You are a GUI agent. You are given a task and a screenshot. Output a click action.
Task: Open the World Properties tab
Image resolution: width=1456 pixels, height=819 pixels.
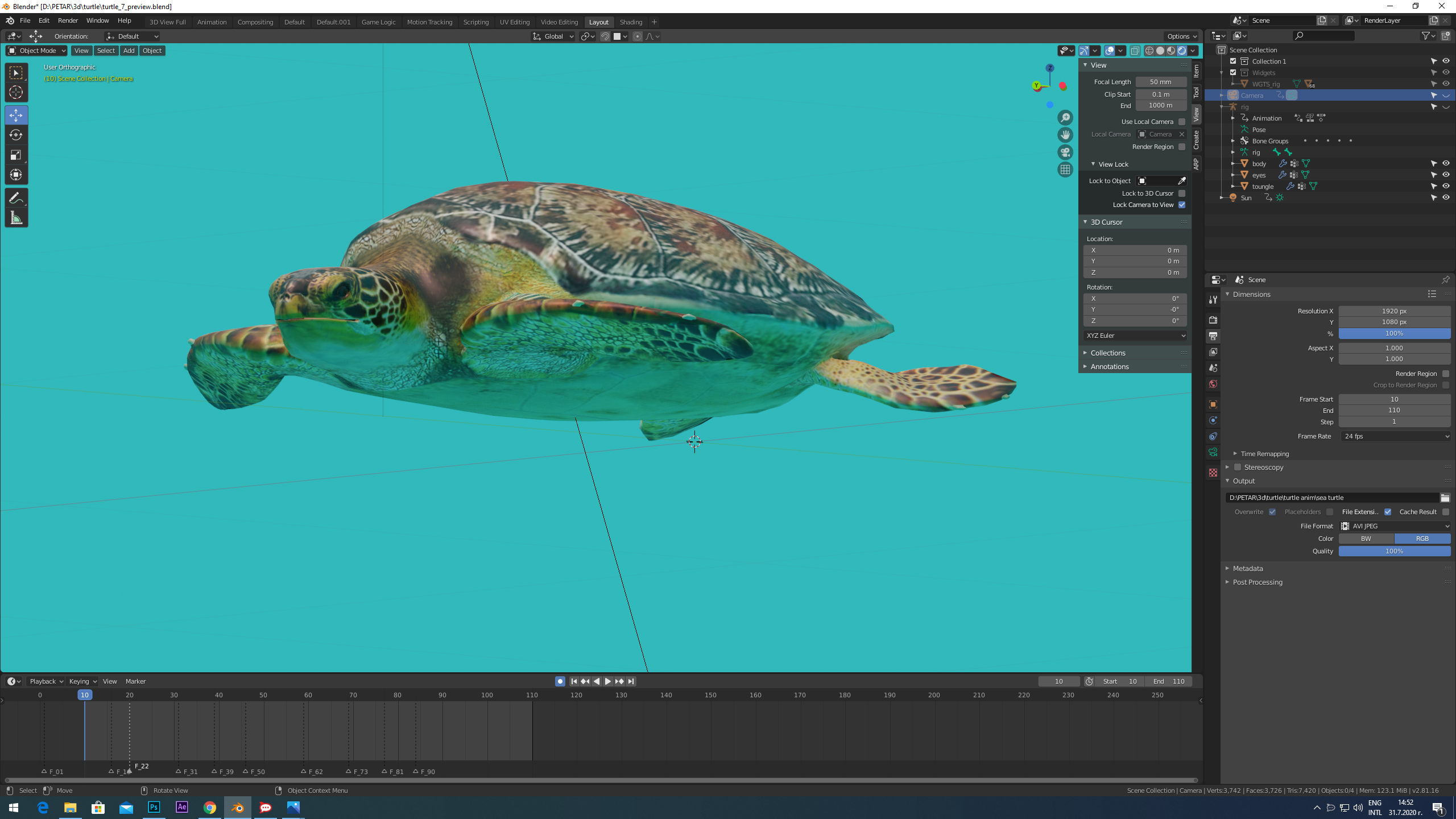click(x=1213, y=384)
